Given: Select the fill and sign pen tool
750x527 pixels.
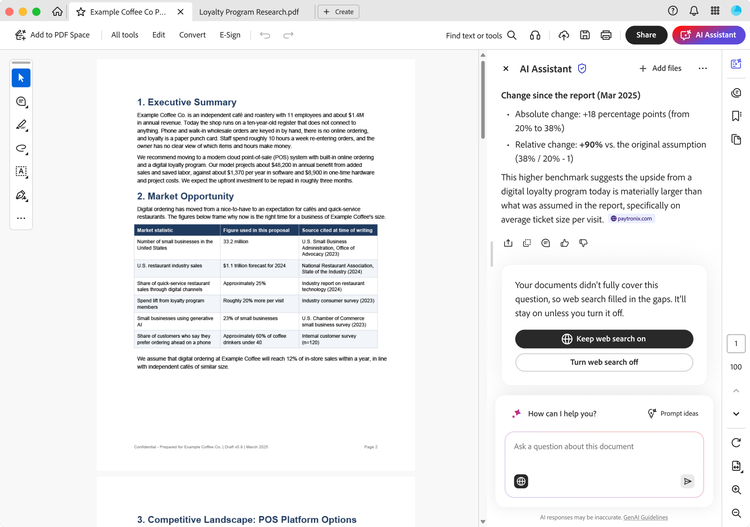Looking at the screenshot, I should (x=21, y=195).
